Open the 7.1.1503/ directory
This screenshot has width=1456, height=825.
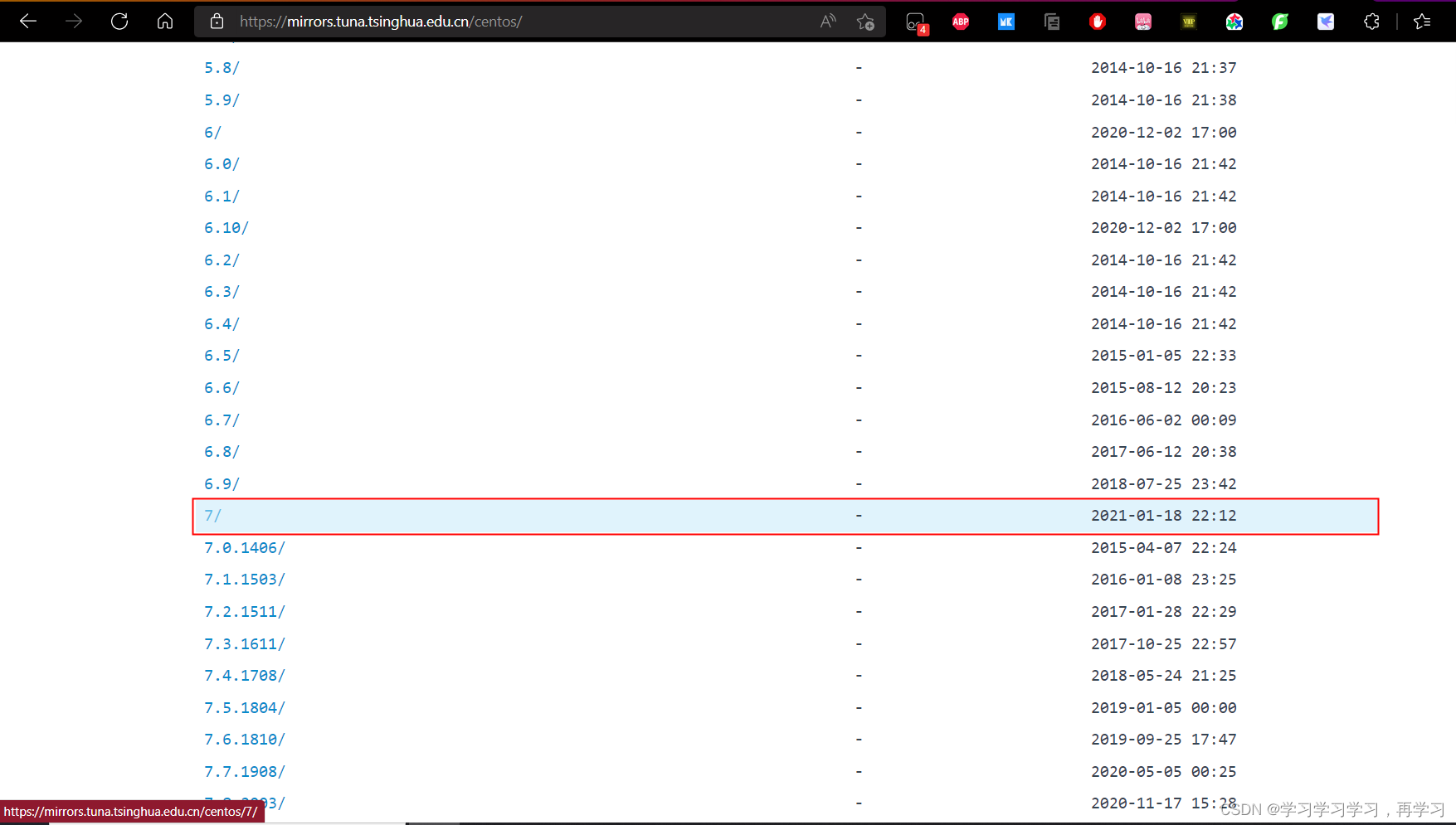(x=245, y=580)
